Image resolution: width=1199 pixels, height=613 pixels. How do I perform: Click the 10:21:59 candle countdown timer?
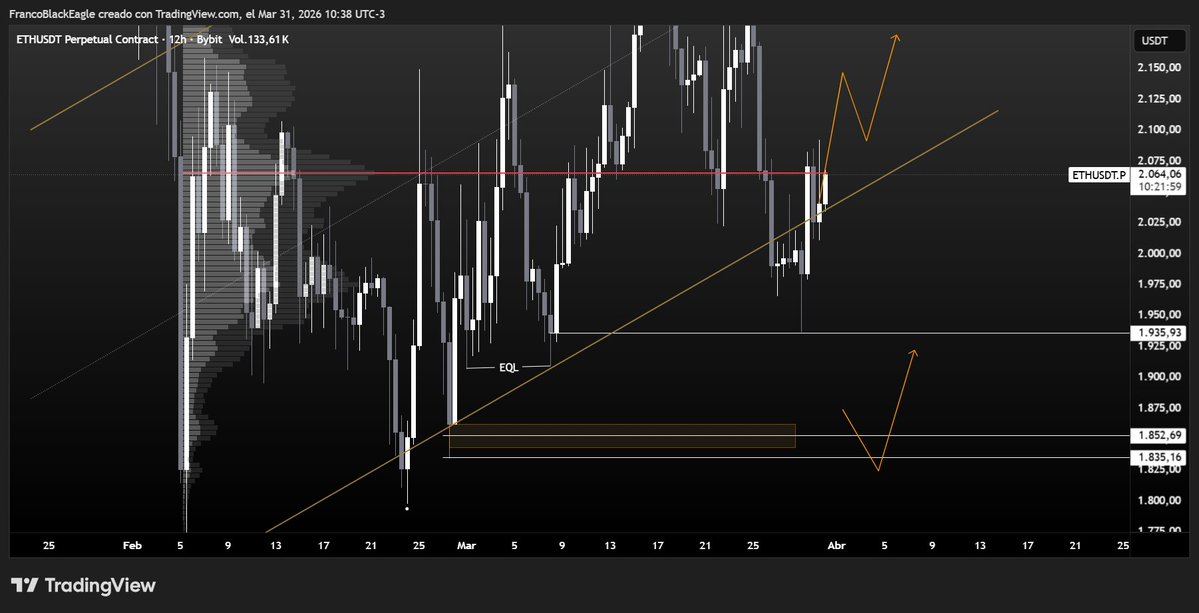click(1159, 186)
